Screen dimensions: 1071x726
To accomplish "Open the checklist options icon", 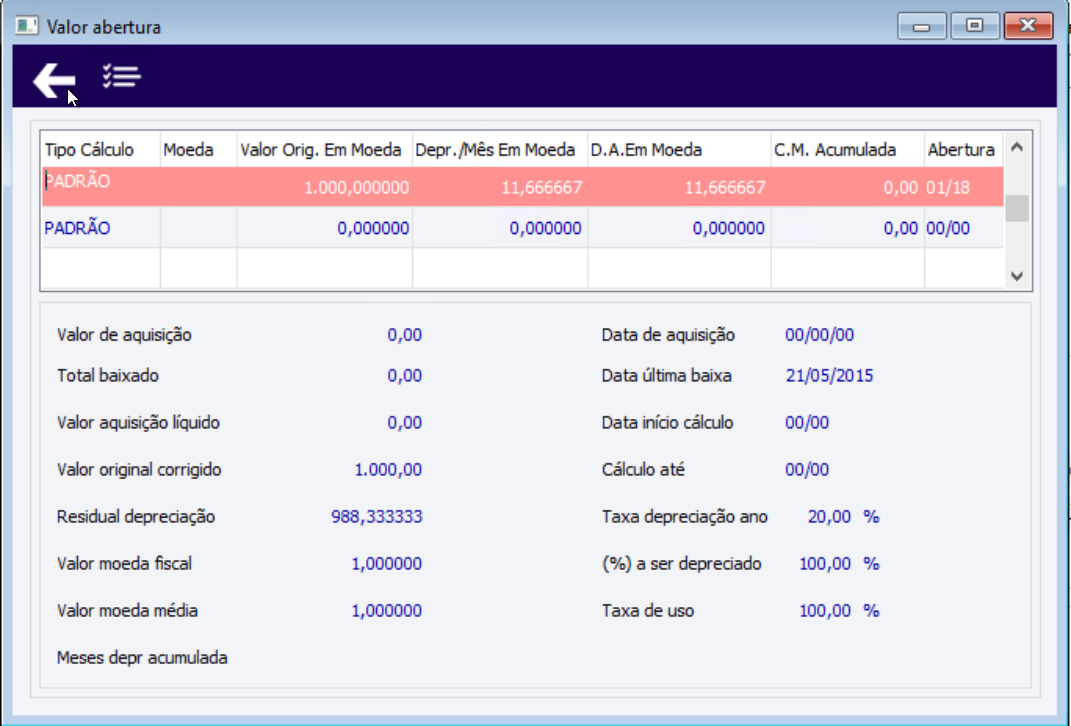I will pos(122,76).
